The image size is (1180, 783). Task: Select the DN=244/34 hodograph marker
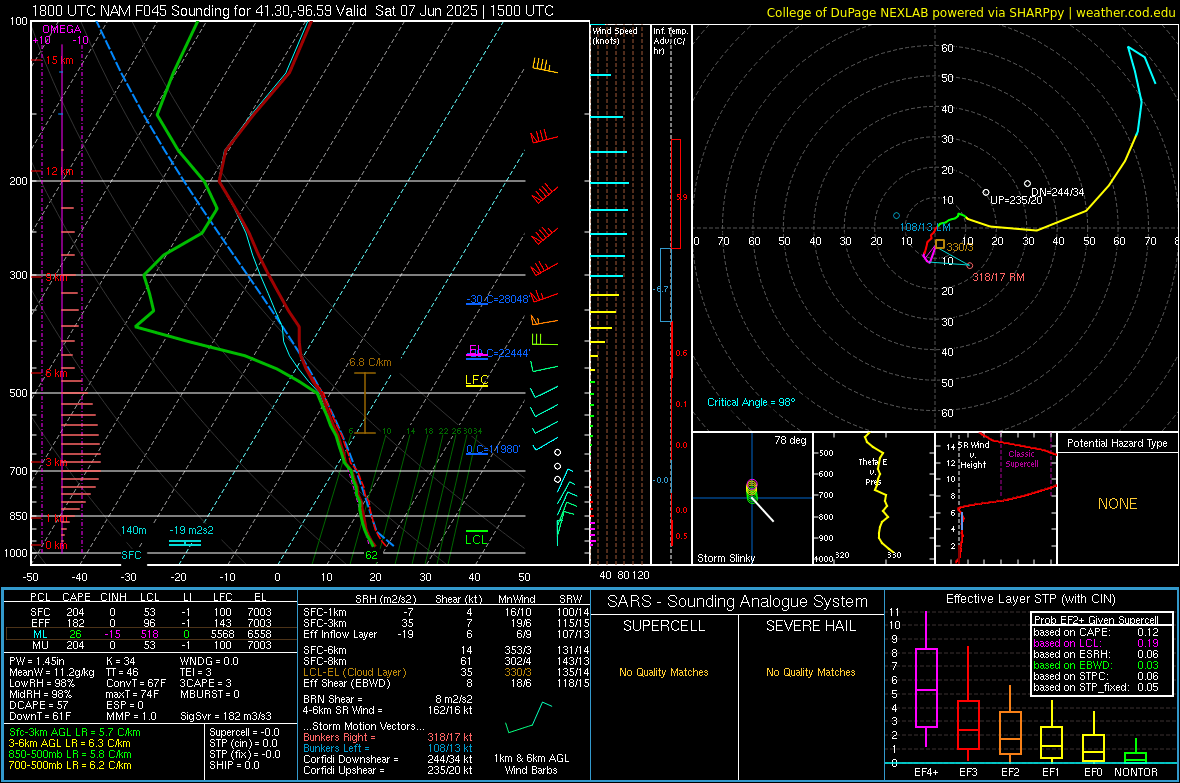[1057, 192]
